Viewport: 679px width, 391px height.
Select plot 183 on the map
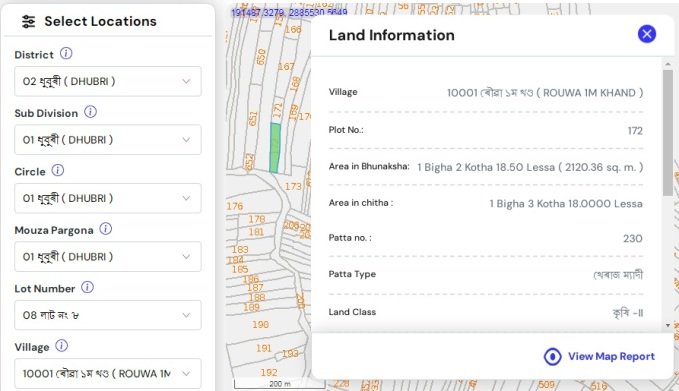[240, 249]
